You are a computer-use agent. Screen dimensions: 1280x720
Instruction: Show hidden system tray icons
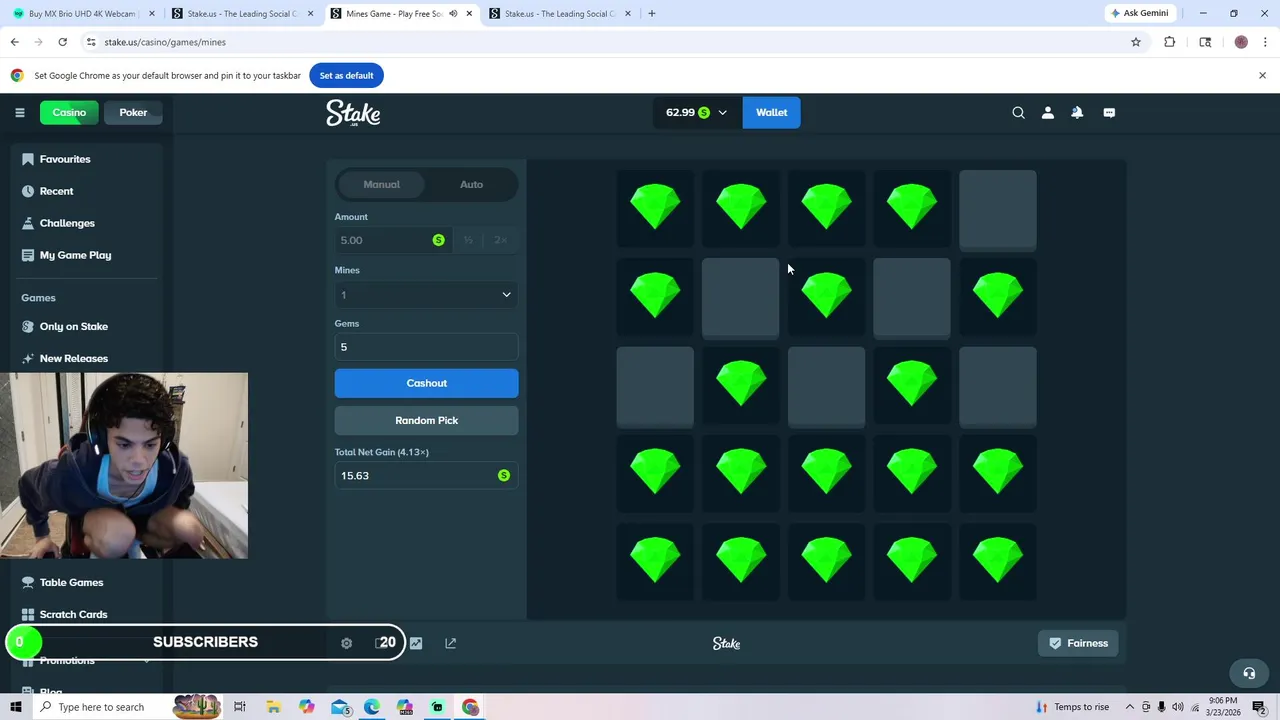[1130, 707]
